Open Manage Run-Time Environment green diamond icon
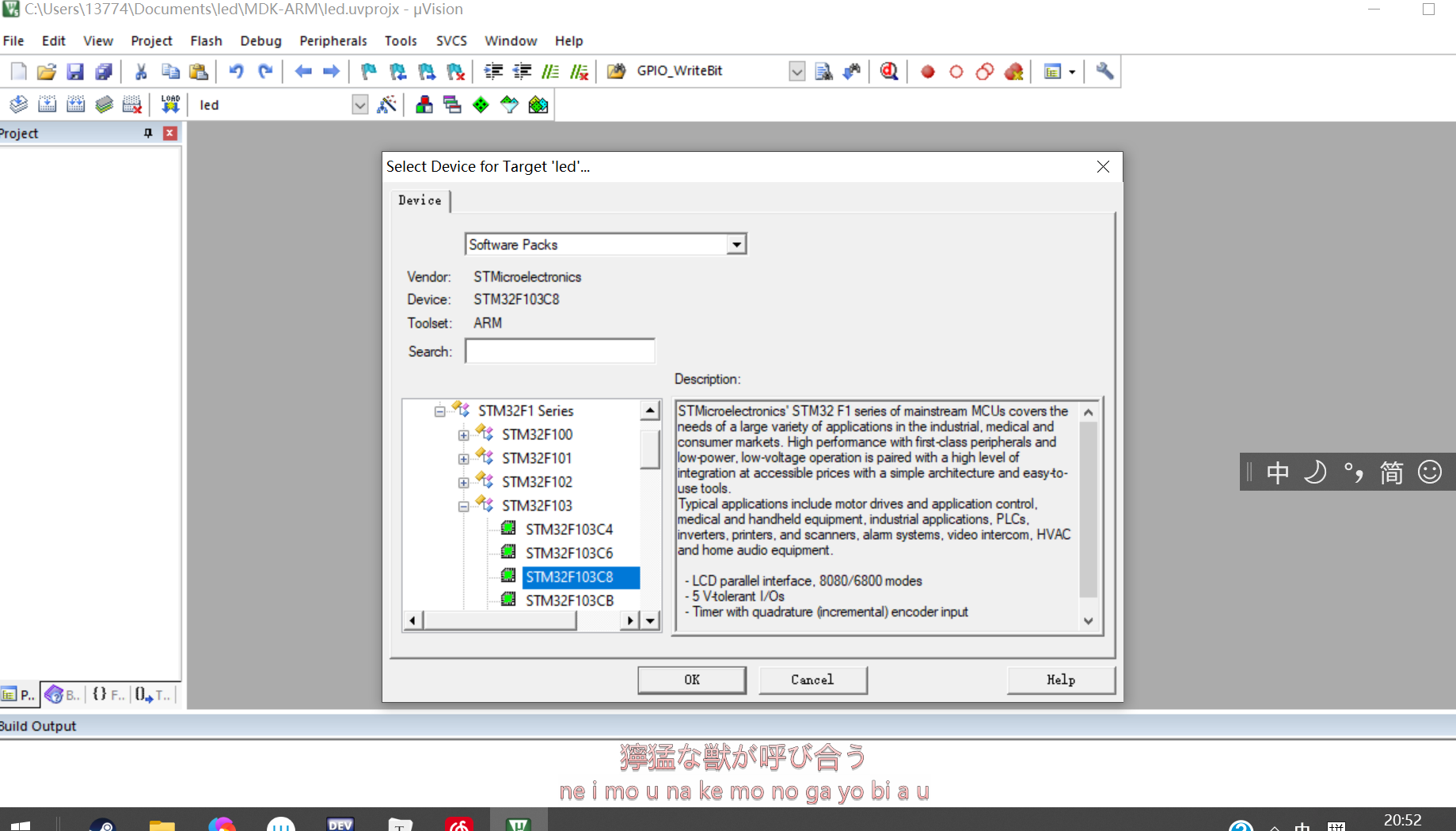The width and height of the screenshot is (1456, 831). (x=481, y=104)
